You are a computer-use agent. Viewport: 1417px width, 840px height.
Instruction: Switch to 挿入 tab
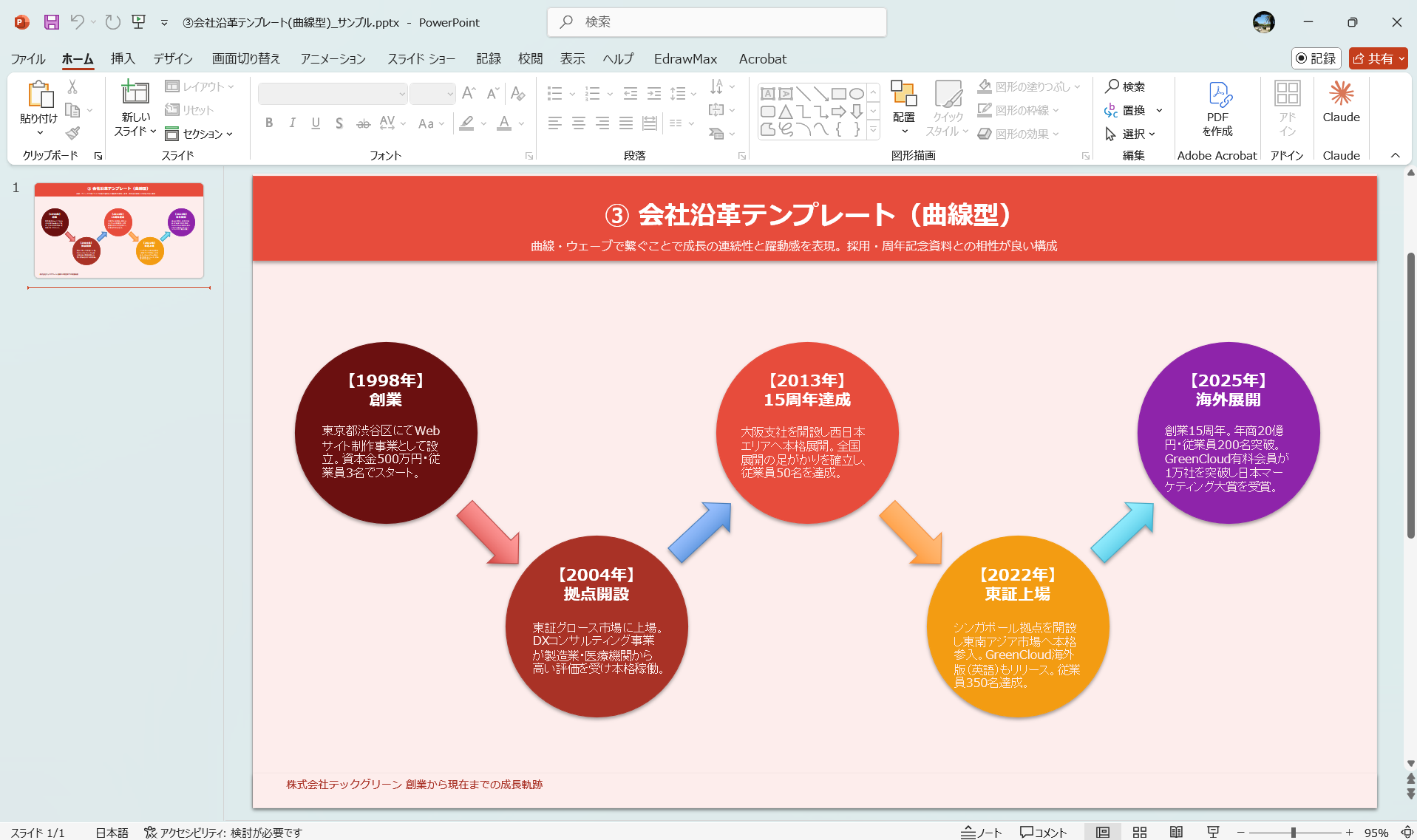[123, 59]
